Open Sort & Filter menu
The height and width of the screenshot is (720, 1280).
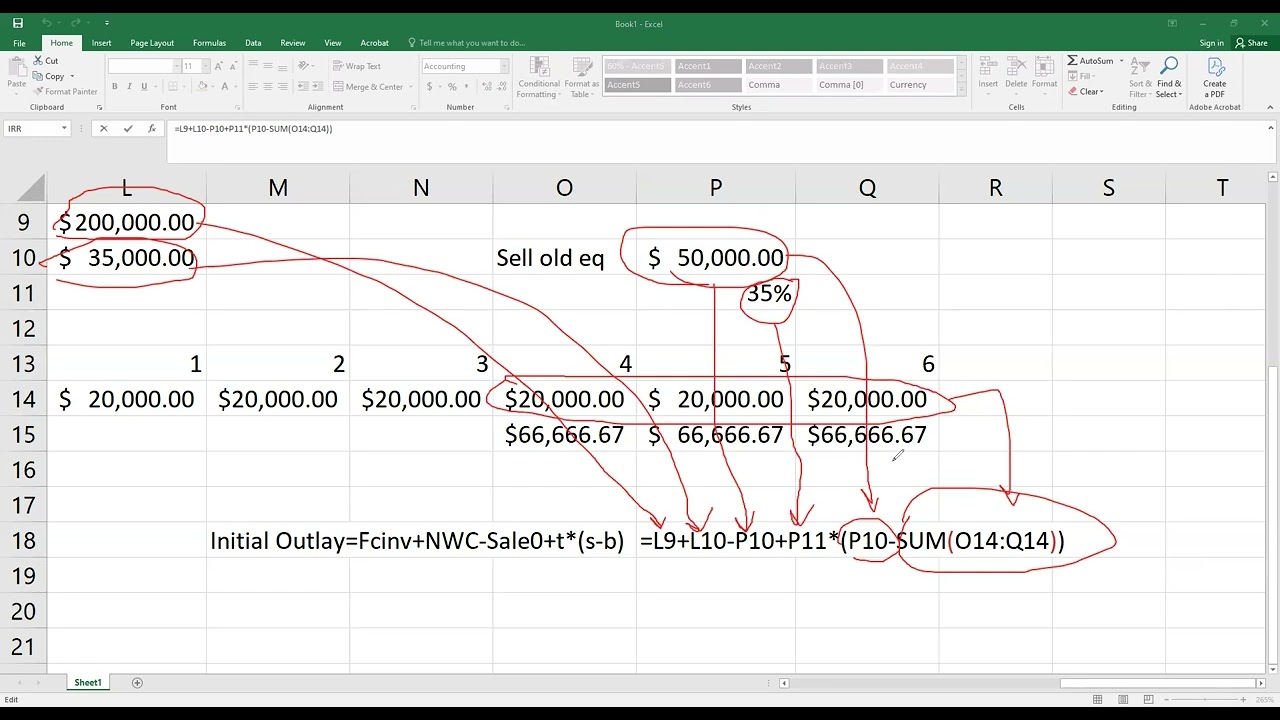tap(1141, 77)
